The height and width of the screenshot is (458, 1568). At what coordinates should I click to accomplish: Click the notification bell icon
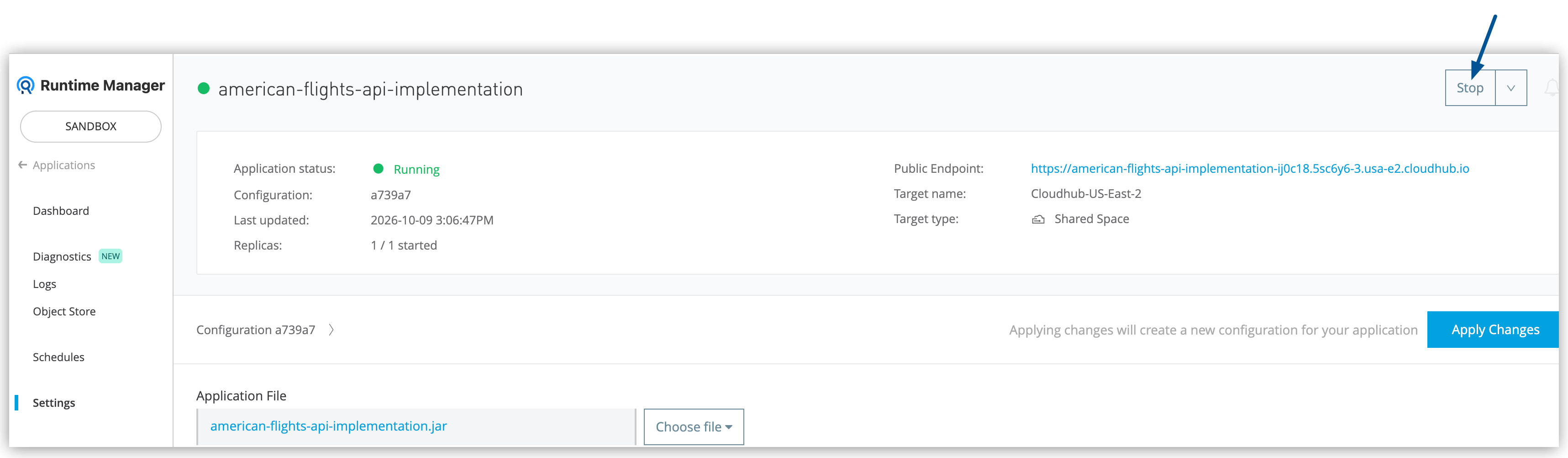(1552, 88)
